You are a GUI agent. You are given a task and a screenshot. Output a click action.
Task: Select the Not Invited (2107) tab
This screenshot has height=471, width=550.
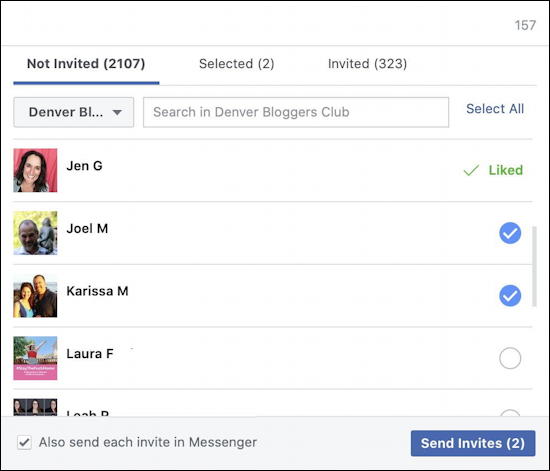pos(86,64)
